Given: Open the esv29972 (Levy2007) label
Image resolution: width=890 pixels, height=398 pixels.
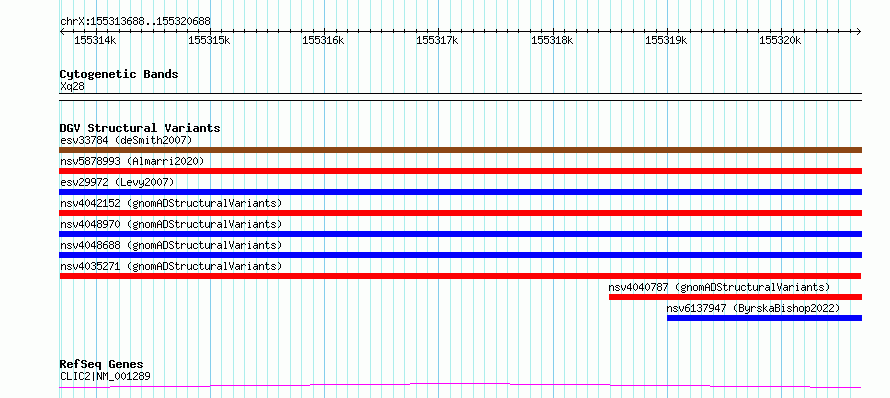Looking at the screenshot, I should tap(117, 182).
